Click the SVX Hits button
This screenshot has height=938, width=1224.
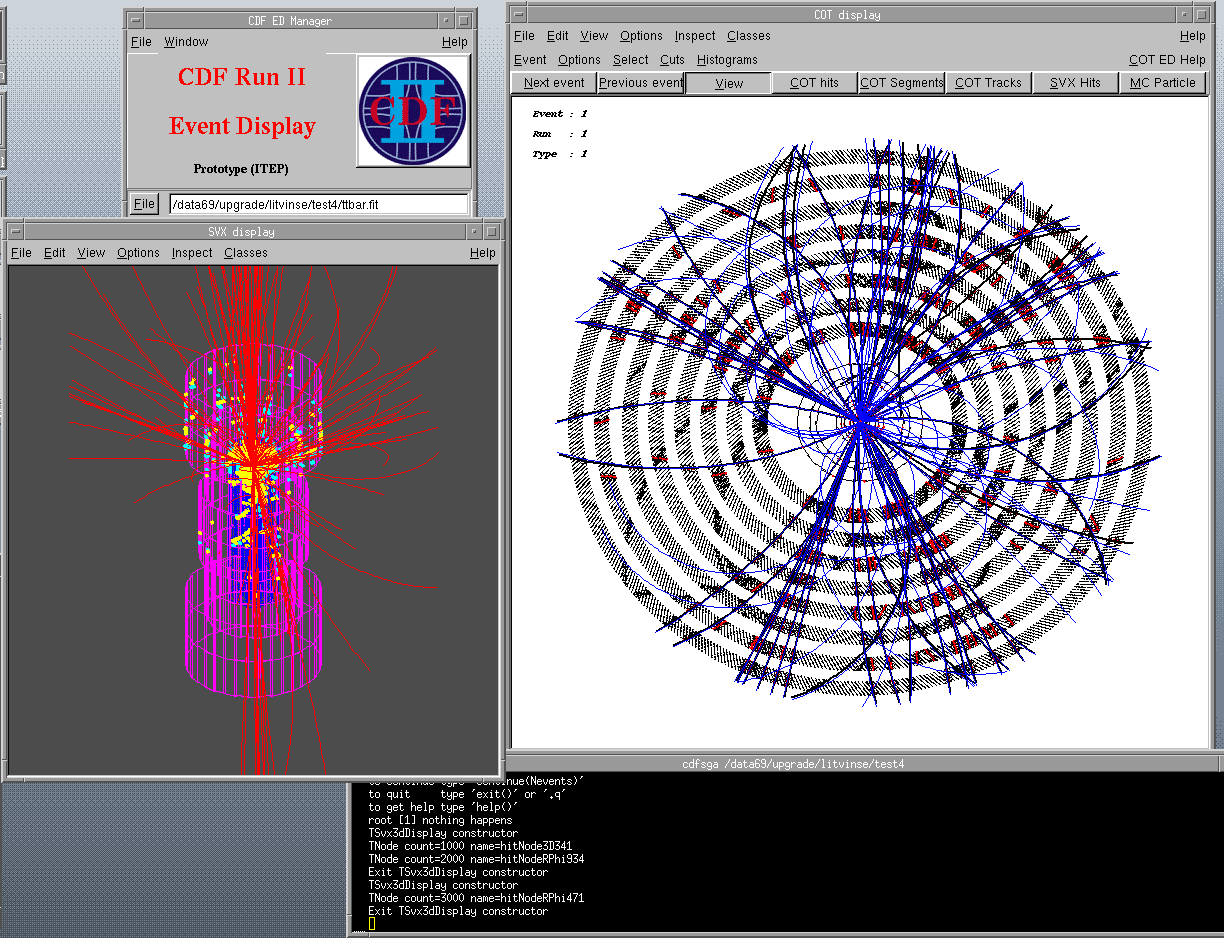[x=1075, y=83]
